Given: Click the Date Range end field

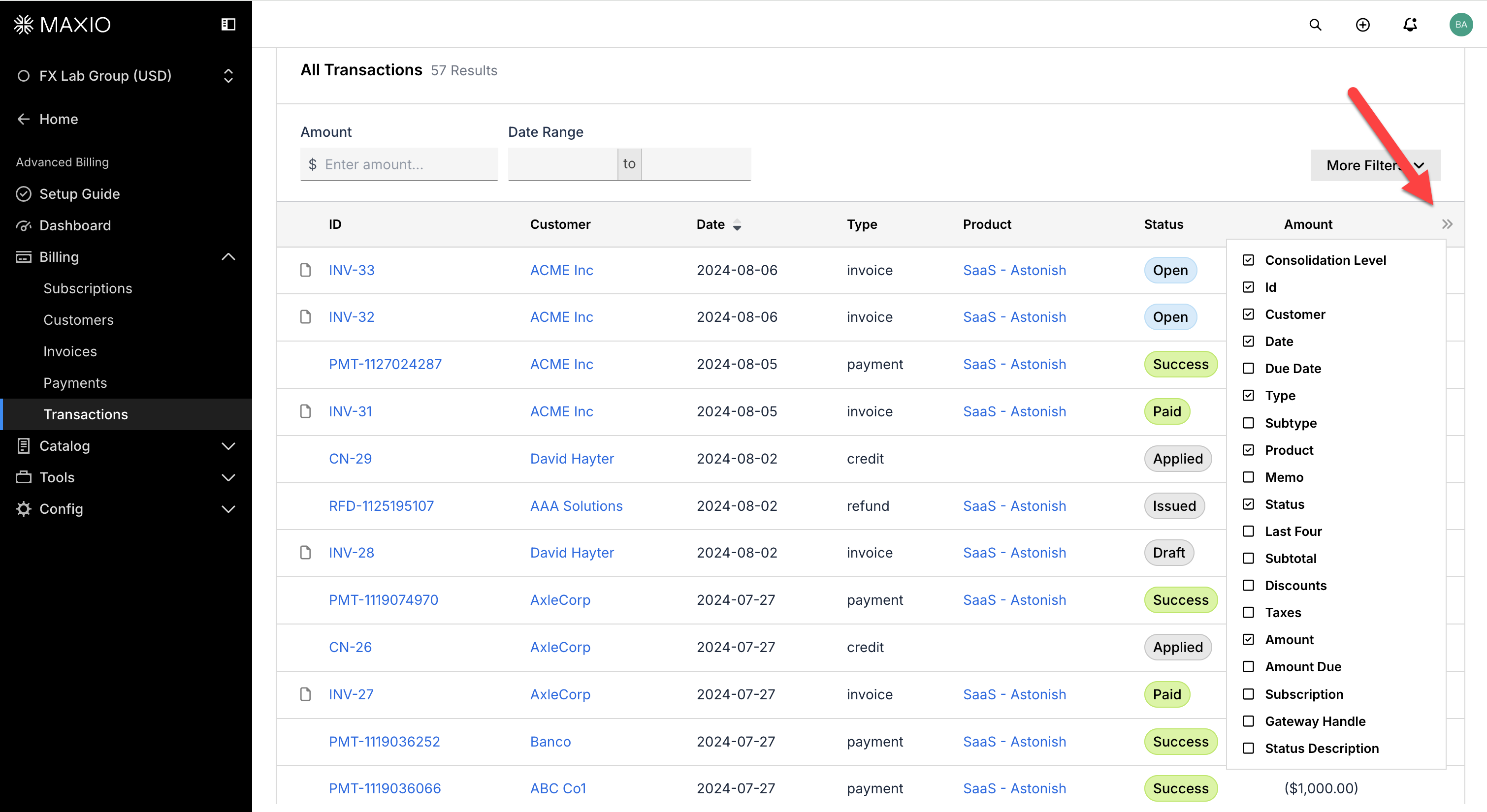Looking at the screenshot, I should (x=696, y=164).
